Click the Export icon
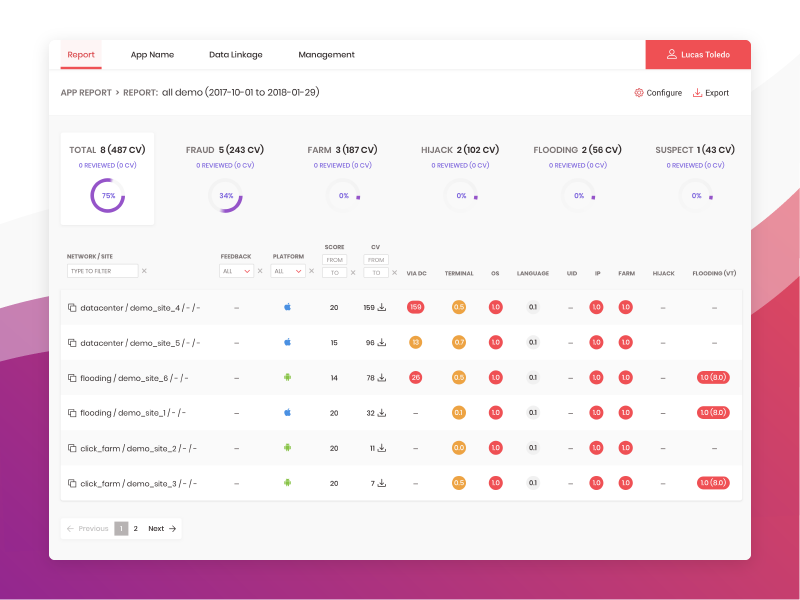 click(696, 92)
